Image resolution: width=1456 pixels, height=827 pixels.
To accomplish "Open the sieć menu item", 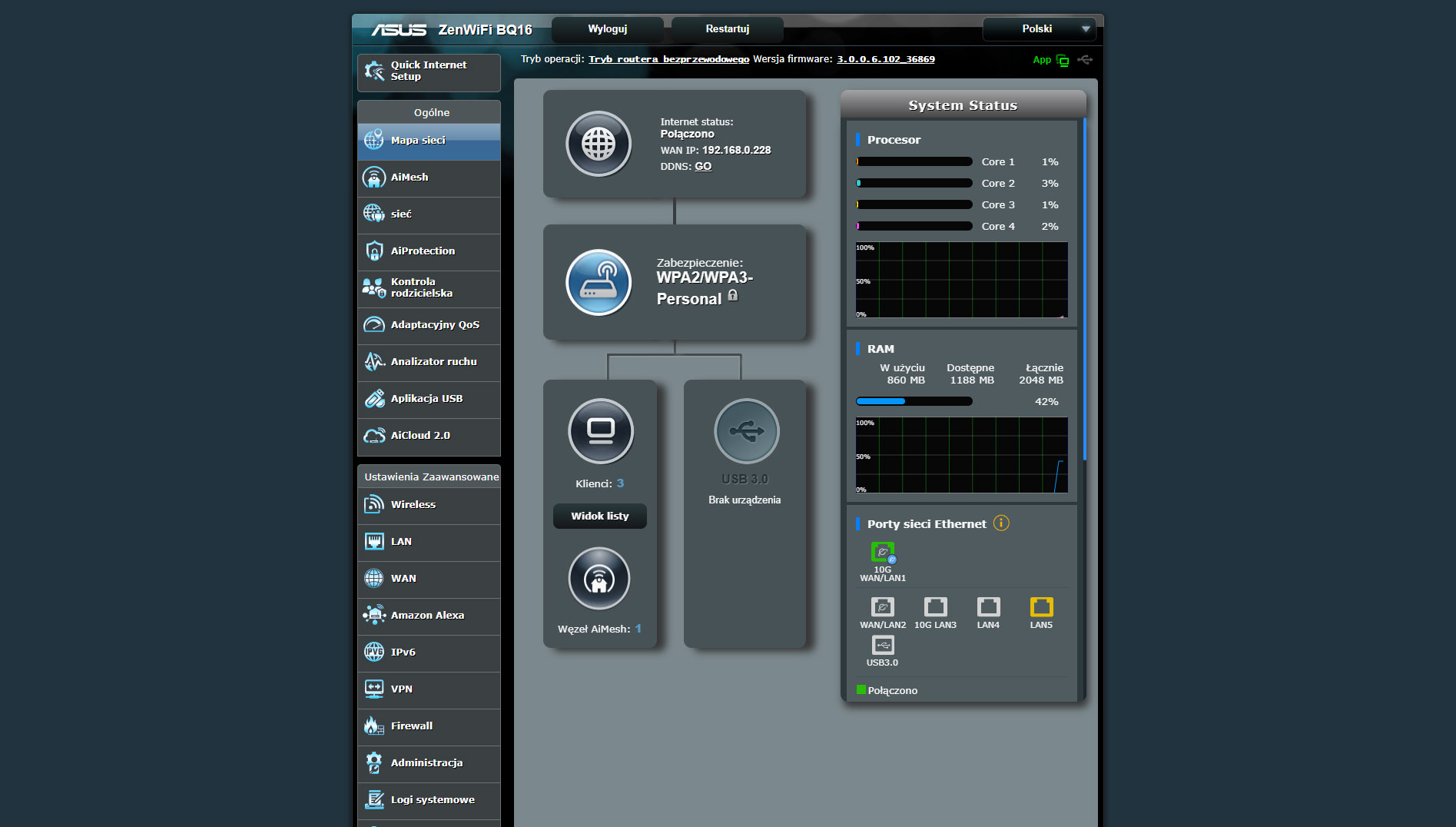I will 429,214.
